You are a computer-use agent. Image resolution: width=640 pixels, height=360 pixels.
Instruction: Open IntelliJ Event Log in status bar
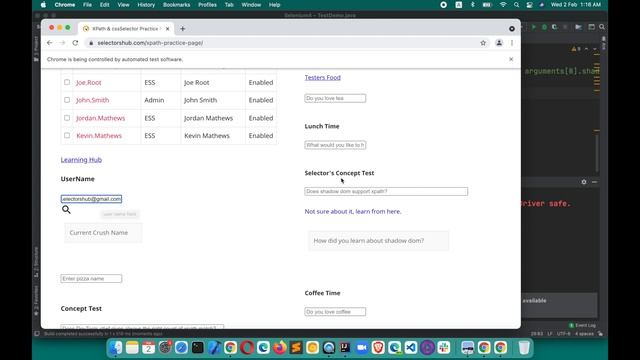click(x=582, y=325)
